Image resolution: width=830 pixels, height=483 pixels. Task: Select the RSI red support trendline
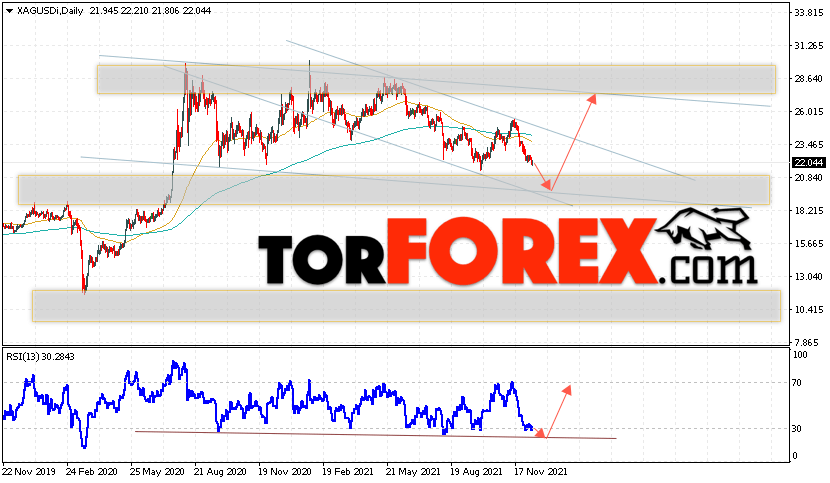coord(376,435)
